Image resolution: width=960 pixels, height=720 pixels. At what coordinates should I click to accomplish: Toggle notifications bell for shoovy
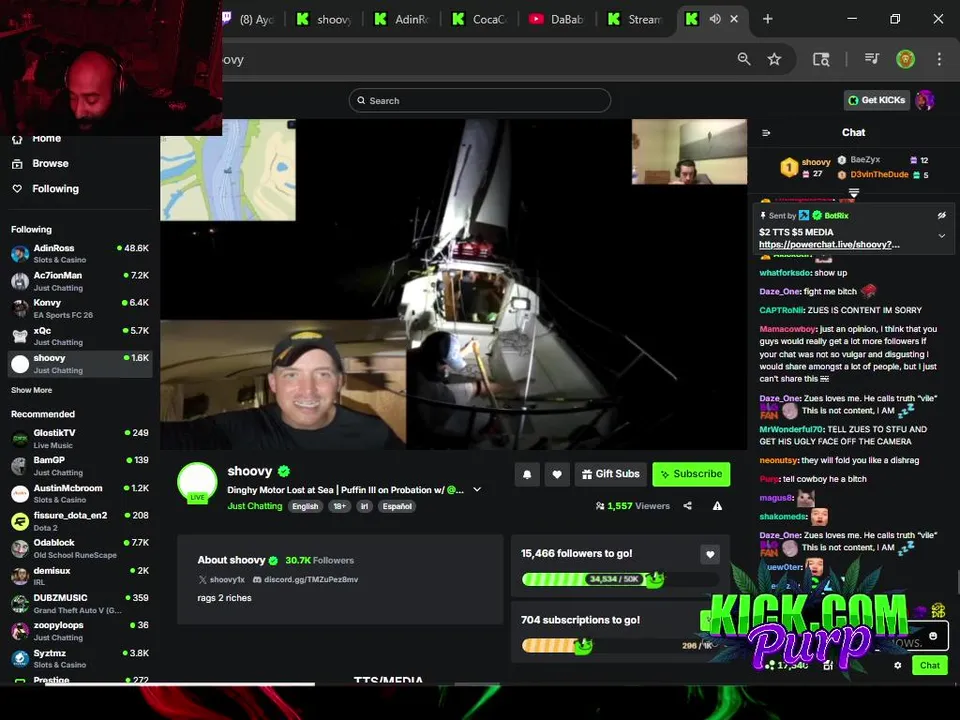tap(527, 474)
